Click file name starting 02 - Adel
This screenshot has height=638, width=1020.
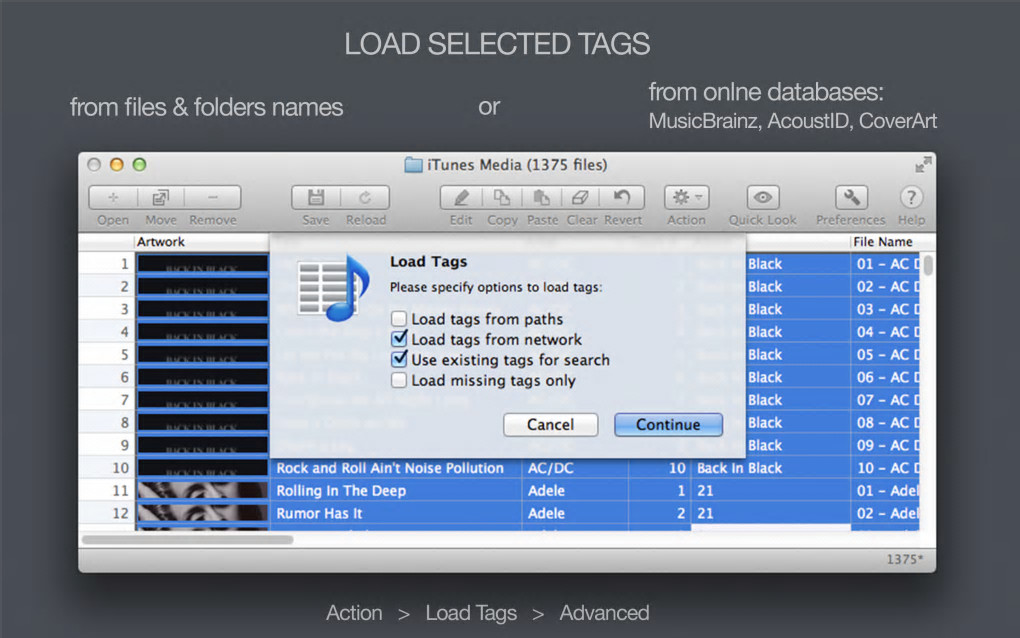coord(887,514)
